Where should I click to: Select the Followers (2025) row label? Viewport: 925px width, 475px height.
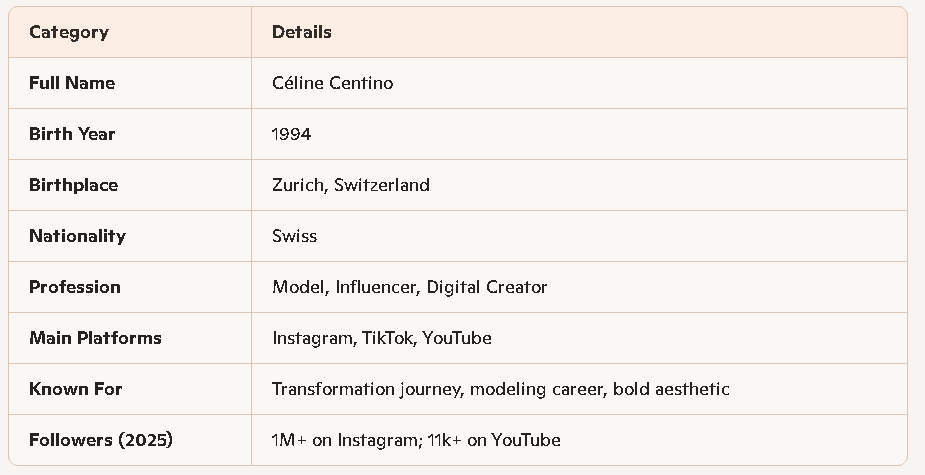pos(101,440)
